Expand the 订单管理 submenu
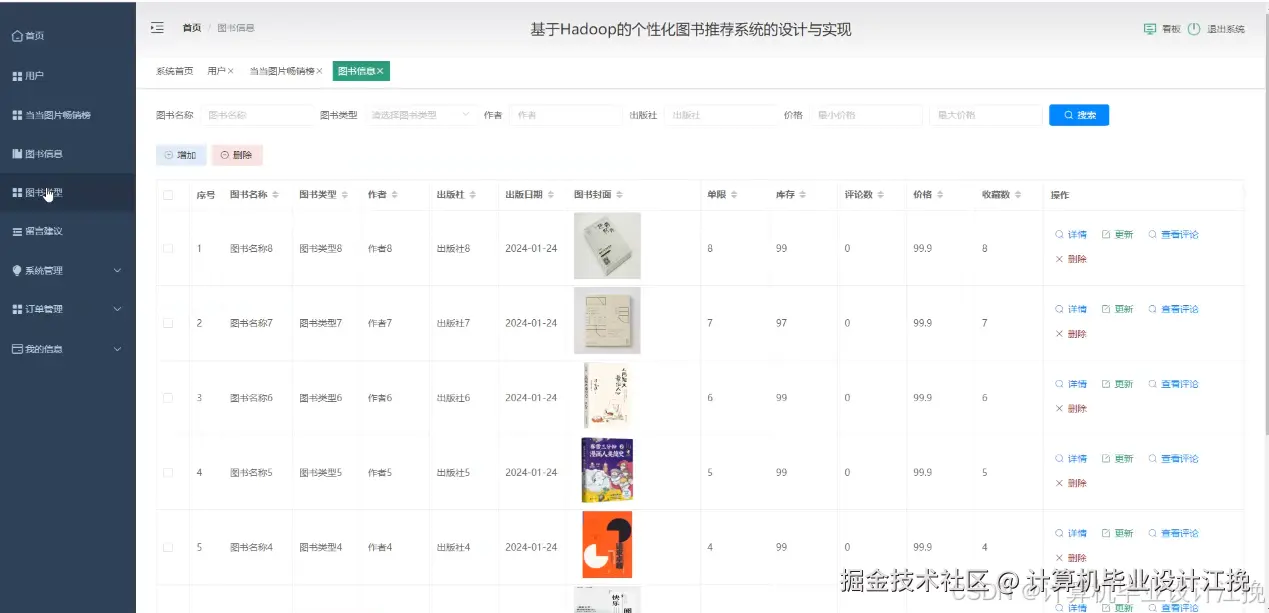 pos(117,309)
